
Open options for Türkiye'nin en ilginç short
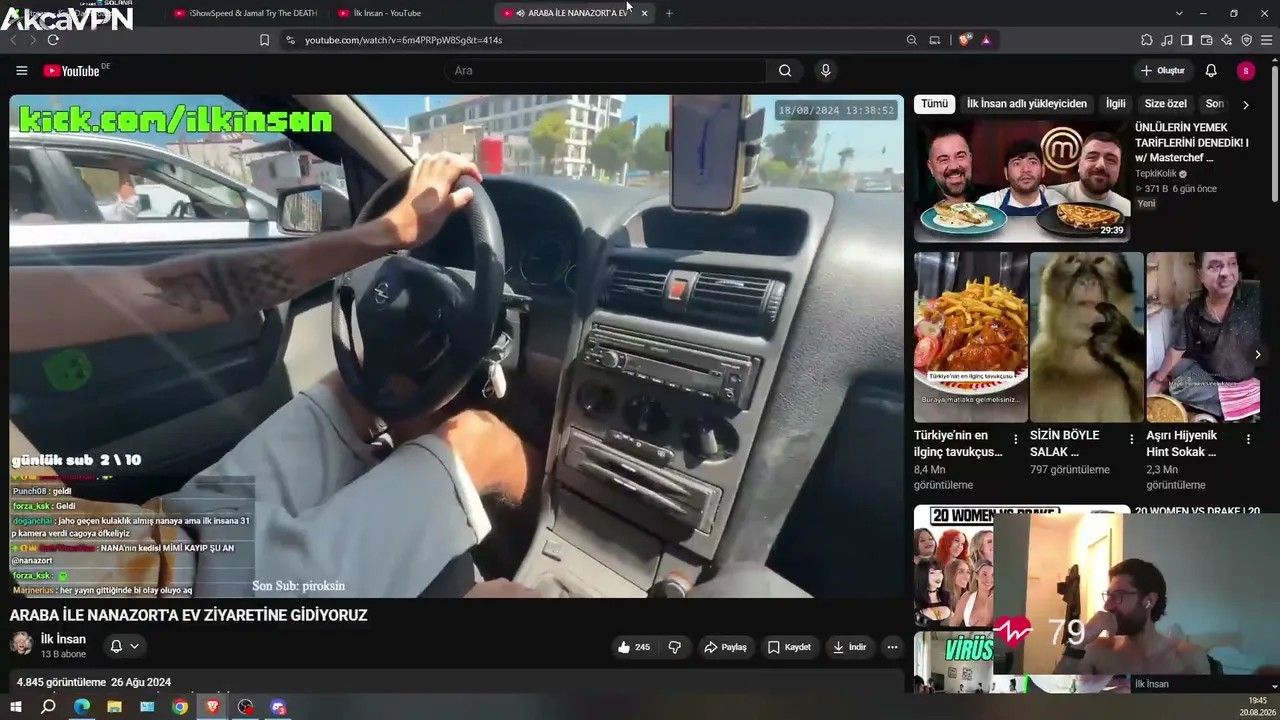coord(1016,439)
